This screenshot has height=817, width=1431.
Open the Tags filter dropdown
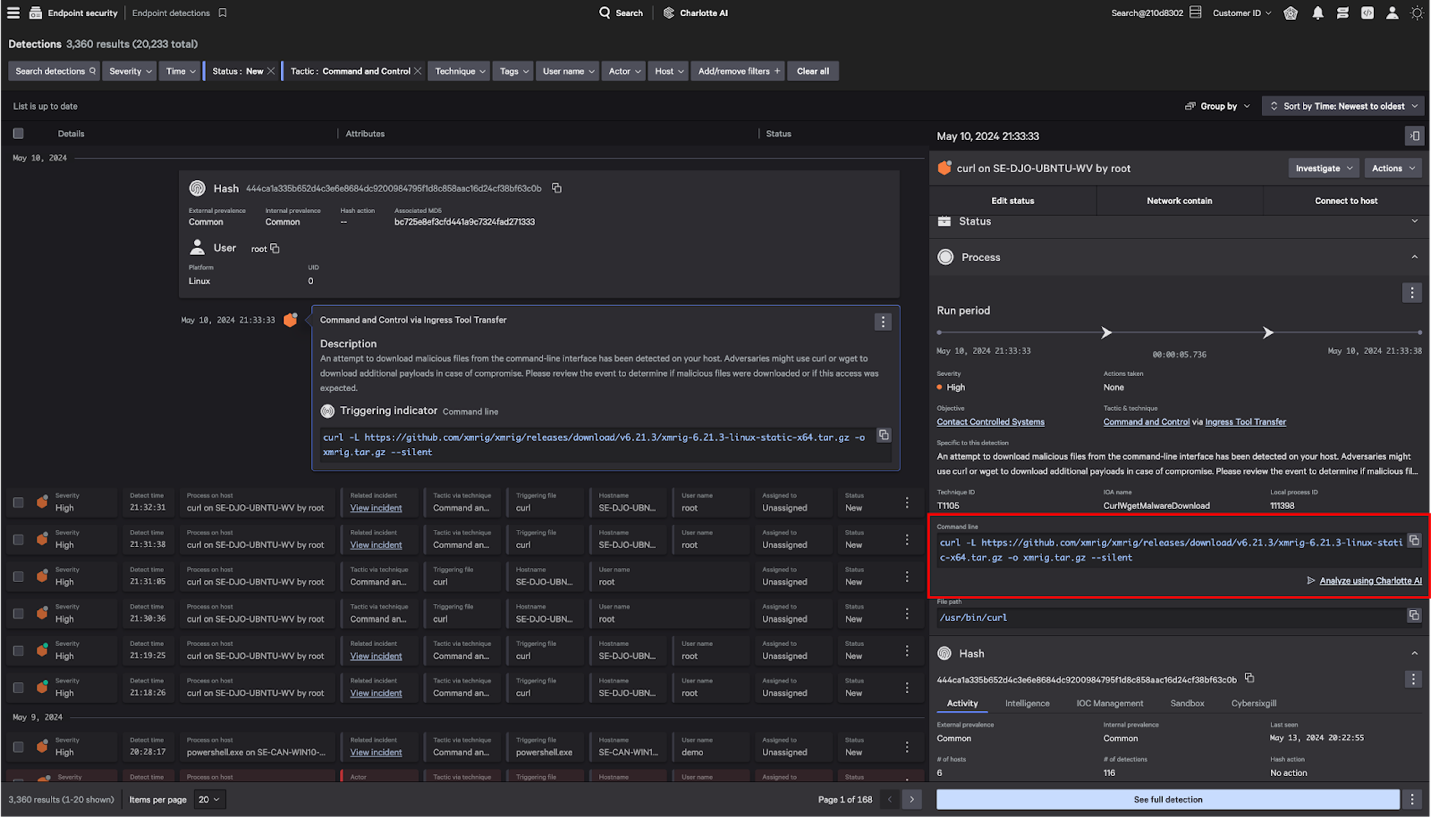click(x=514, y=71)
